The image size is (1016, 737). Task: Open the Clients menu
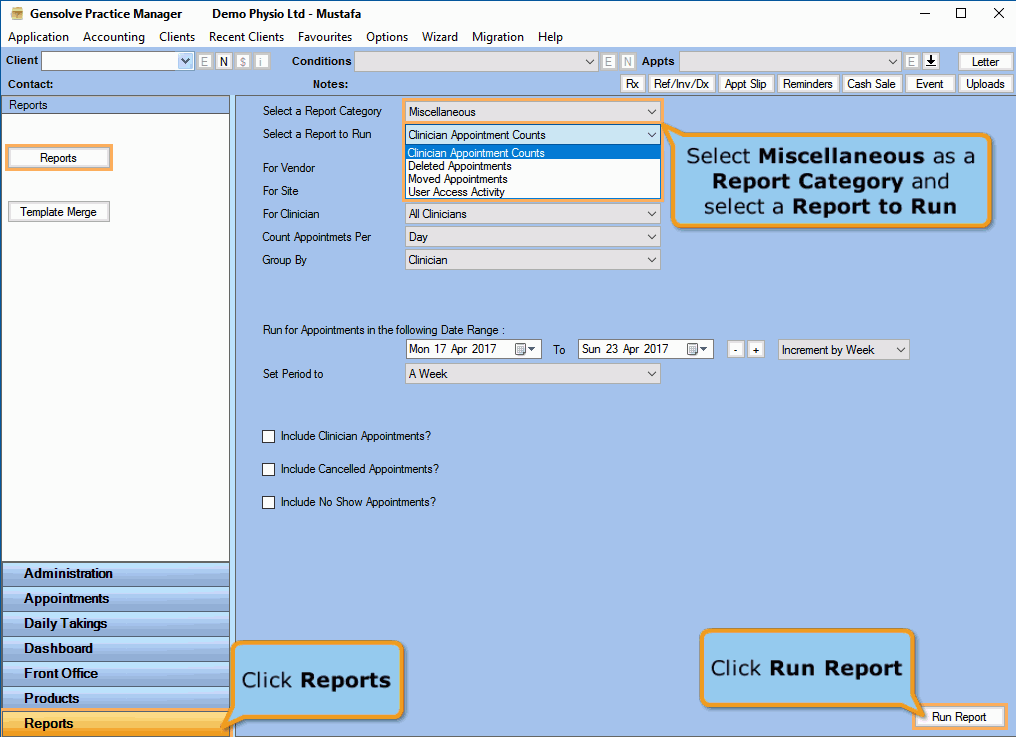(x=177, y=37)
